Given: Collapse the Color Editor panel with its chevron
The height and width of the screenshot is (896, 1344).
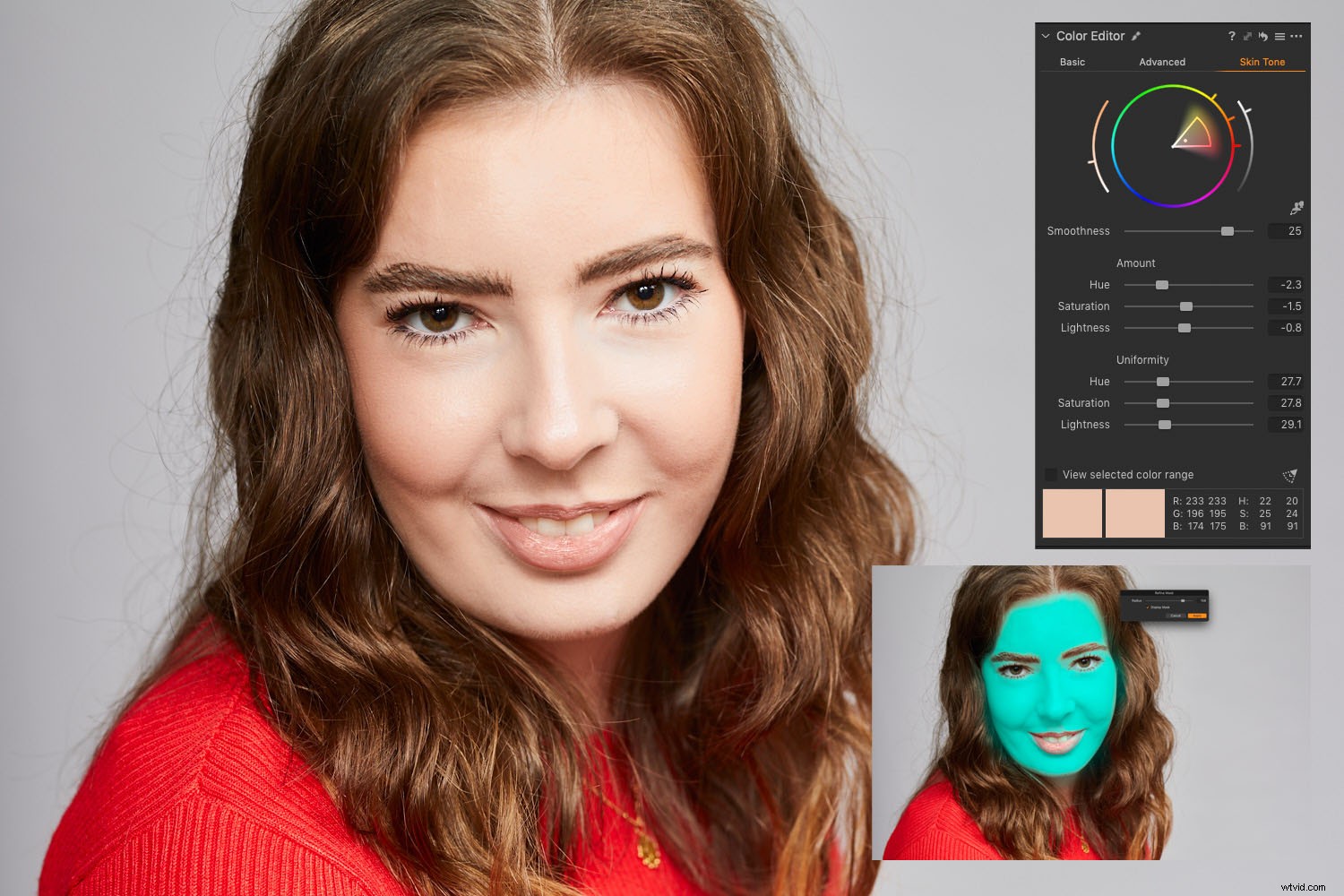Looking at the screenshot, I should tap(1045, 36).
